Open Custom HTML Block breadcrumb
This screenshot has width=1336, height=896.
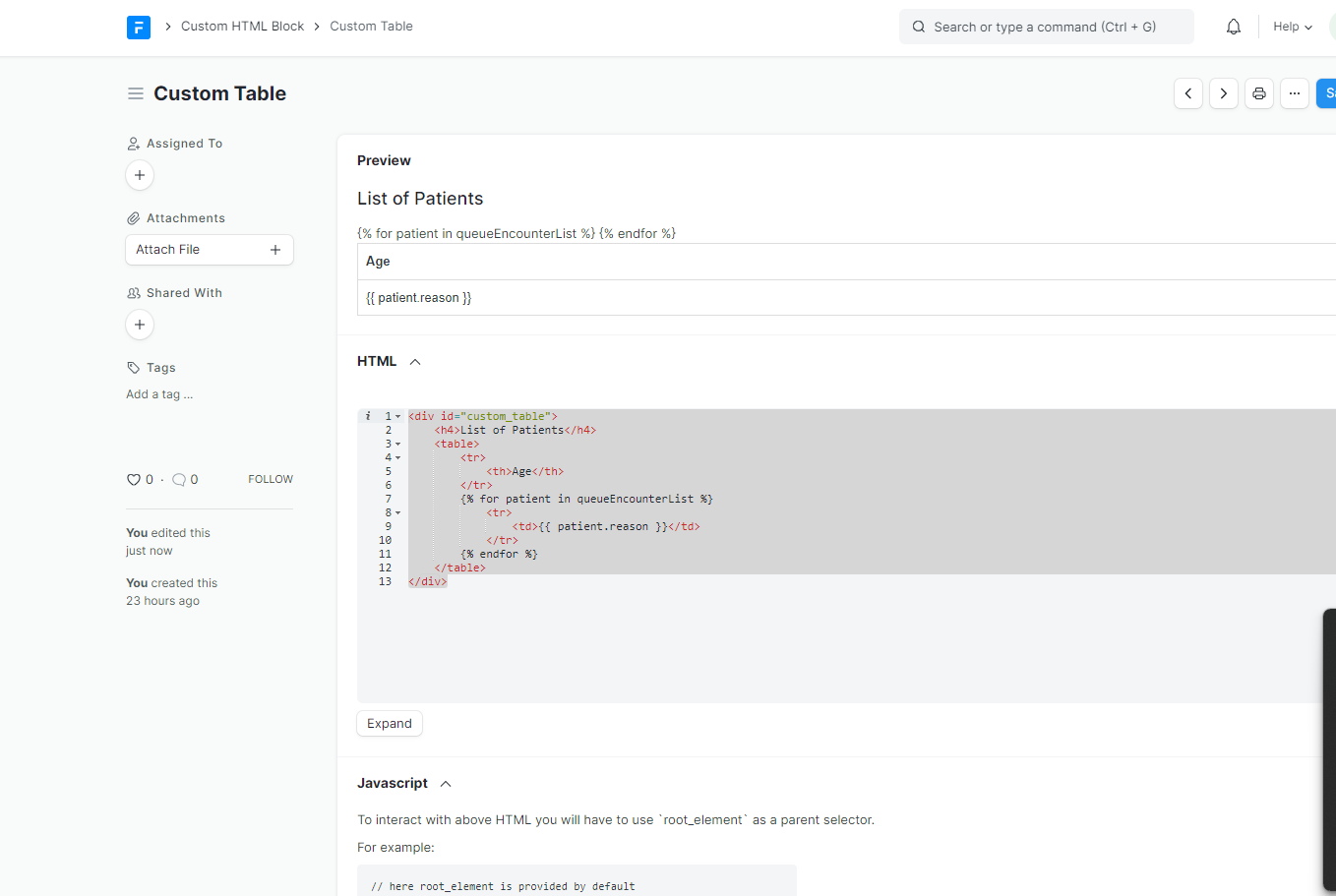pyautogui.click(x=243, y=27)
